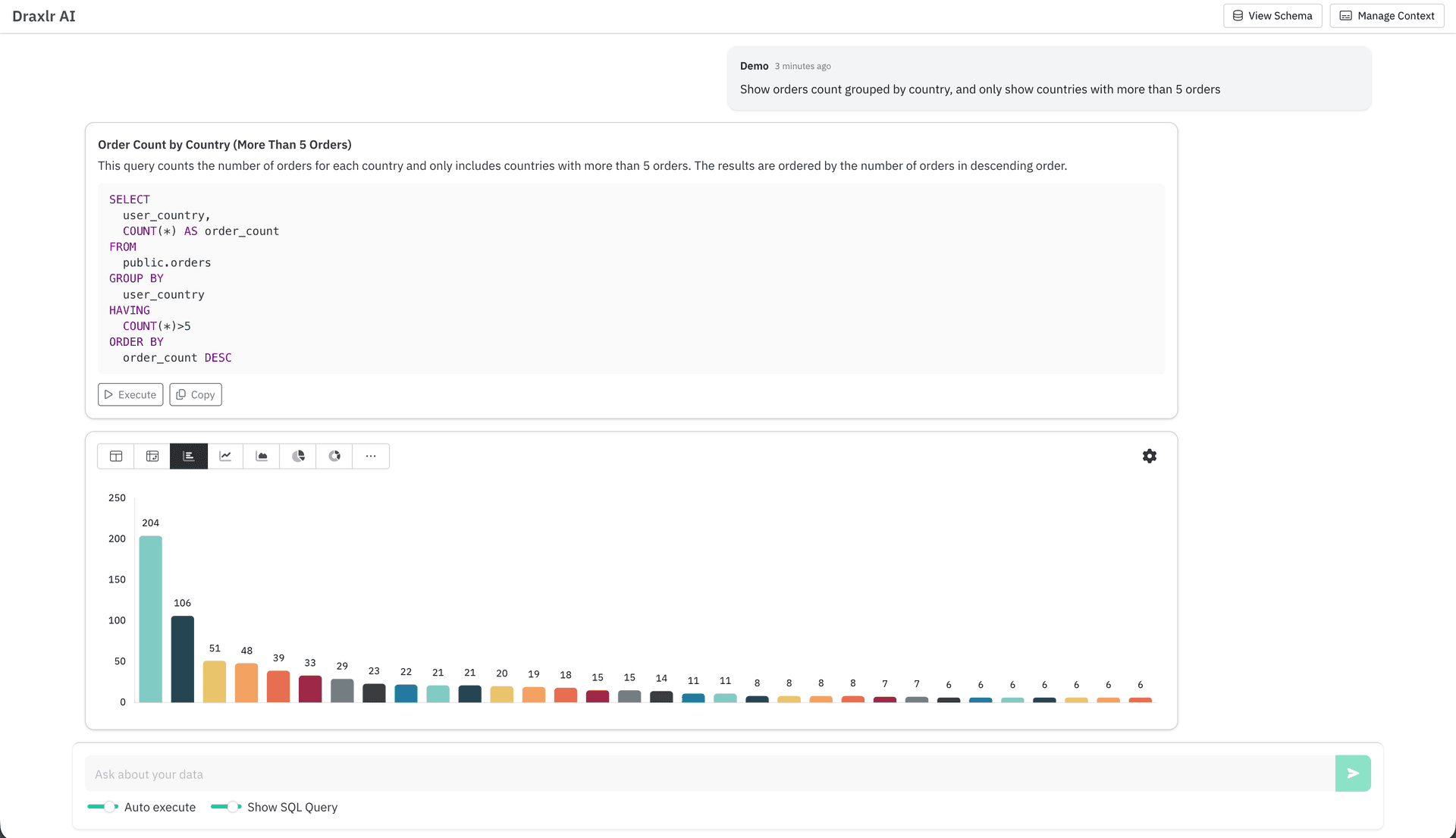The image size is (1456, 838).
Task: Select the bar chart view icon
Action: click(189, 456)
